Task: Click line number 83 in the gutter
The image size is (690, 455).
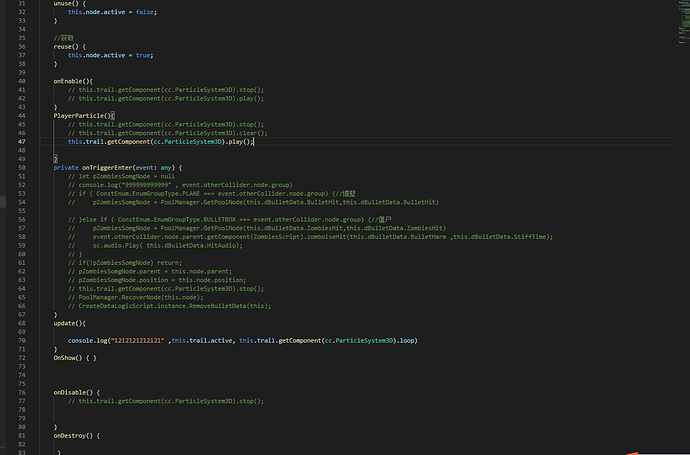Action: (x=23, y=453)
